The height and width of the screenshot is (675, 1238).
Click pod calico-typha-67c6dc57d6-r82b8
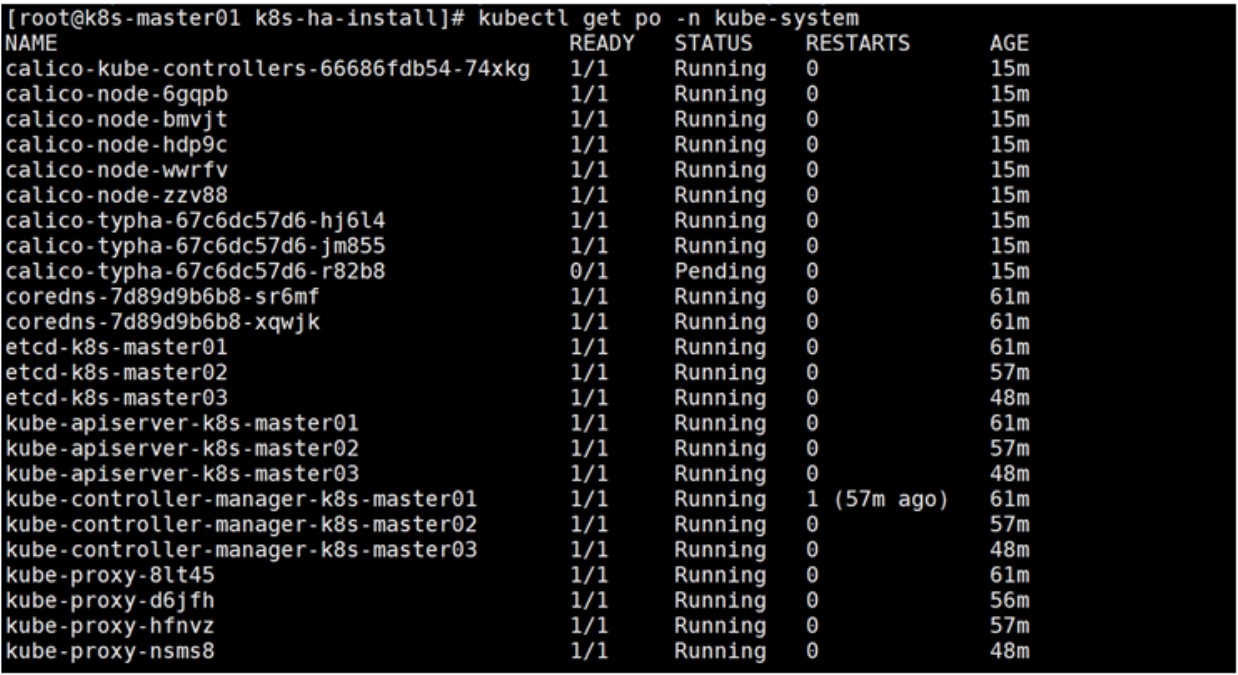pos(195,271)
